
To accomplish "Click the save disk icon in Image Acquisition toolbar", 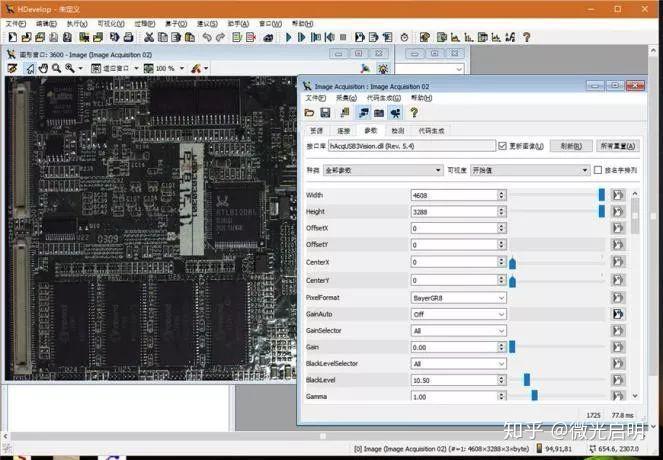I will [326, 113].
